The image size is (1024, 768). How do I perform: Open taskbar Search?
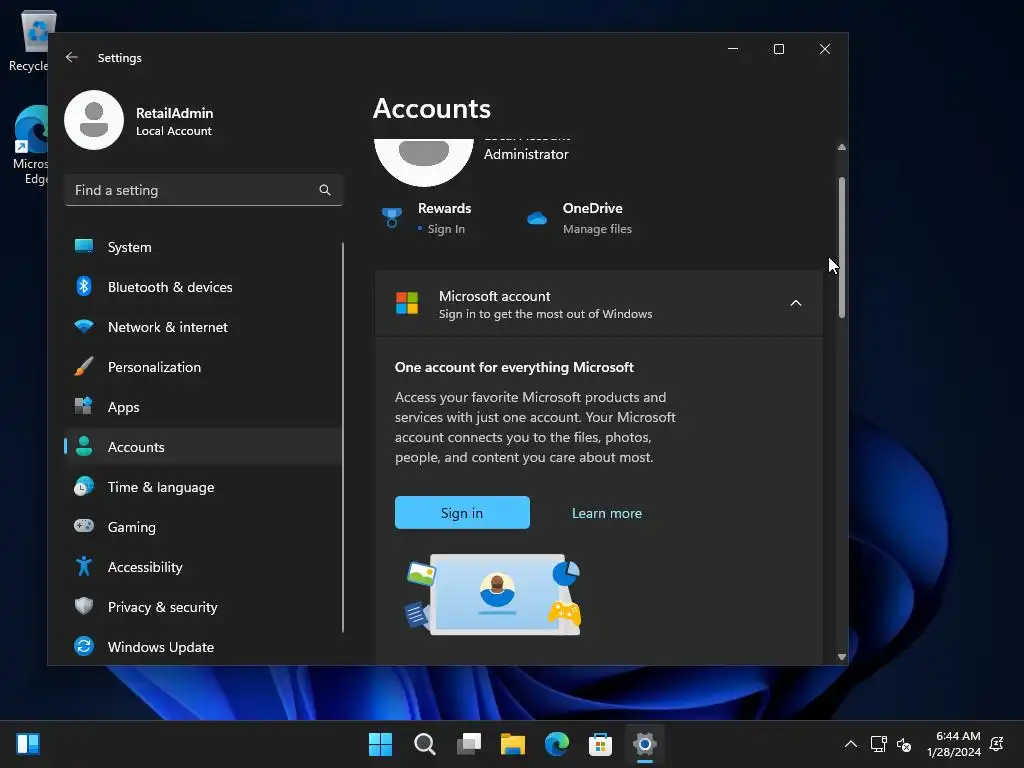point(424,744)
